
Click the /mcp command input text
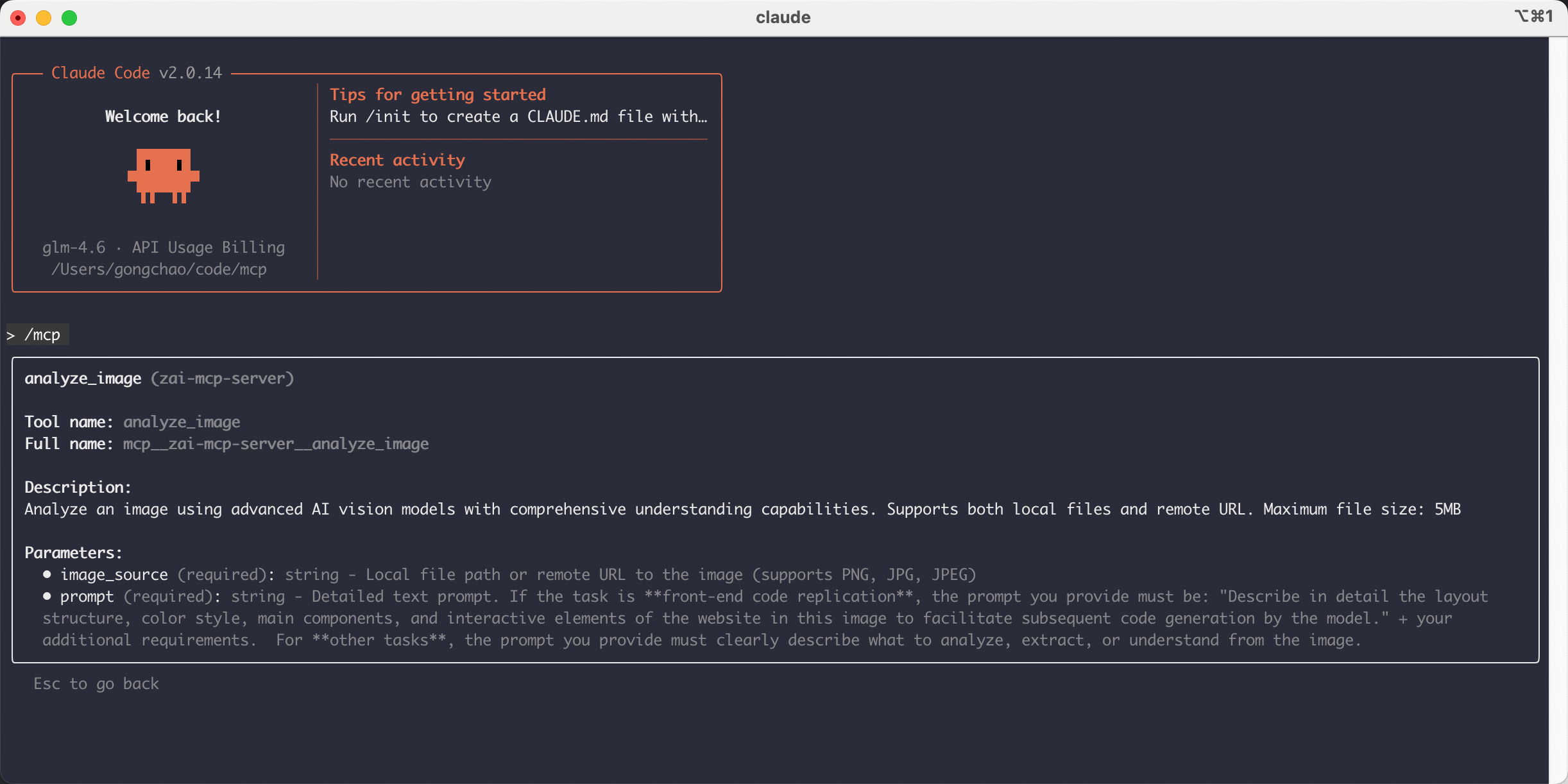(x=42, y=335)
